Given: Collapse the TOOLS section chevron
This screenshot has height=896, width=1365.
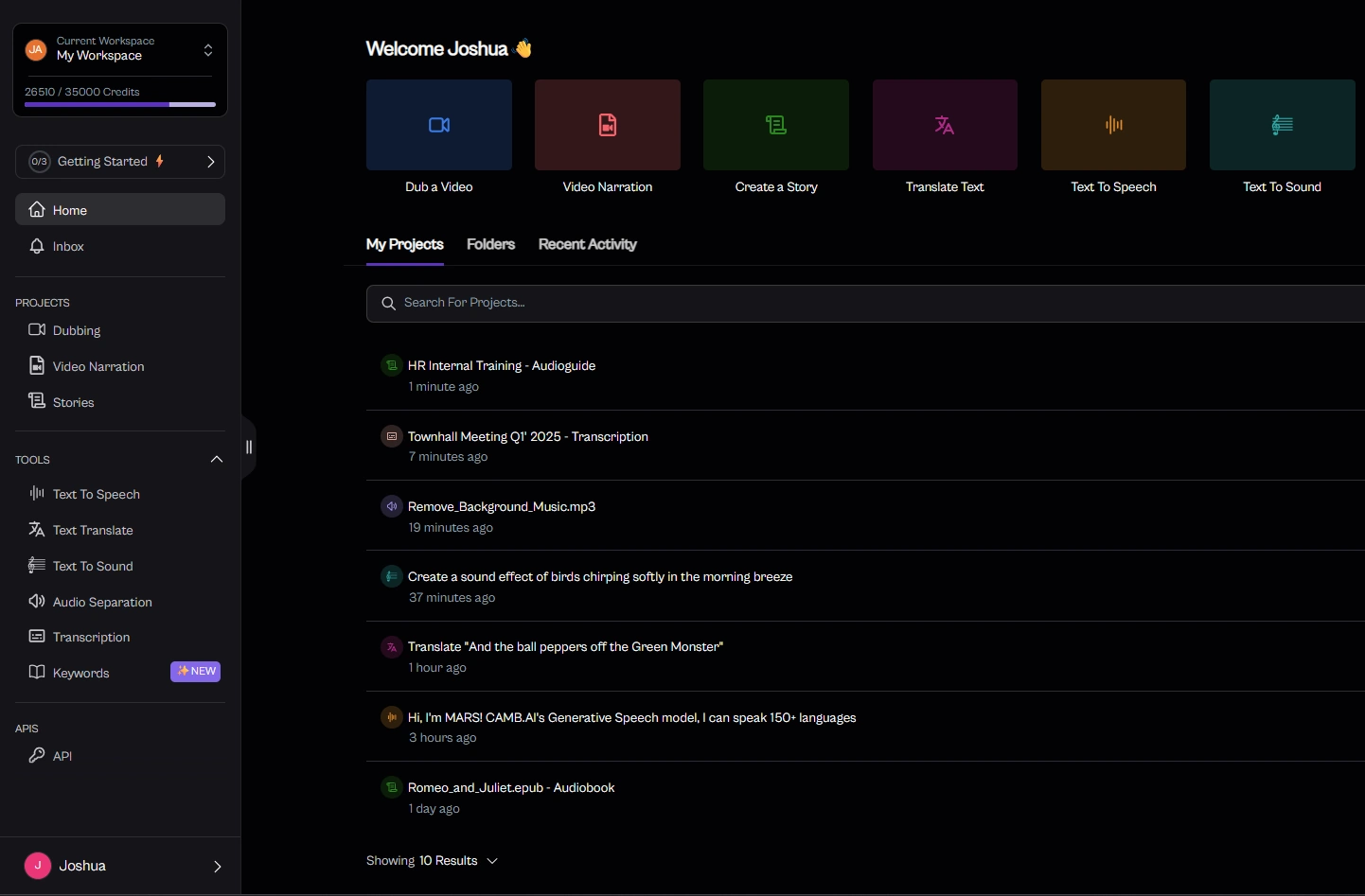Looking at the screenshot, I should 217,460.
